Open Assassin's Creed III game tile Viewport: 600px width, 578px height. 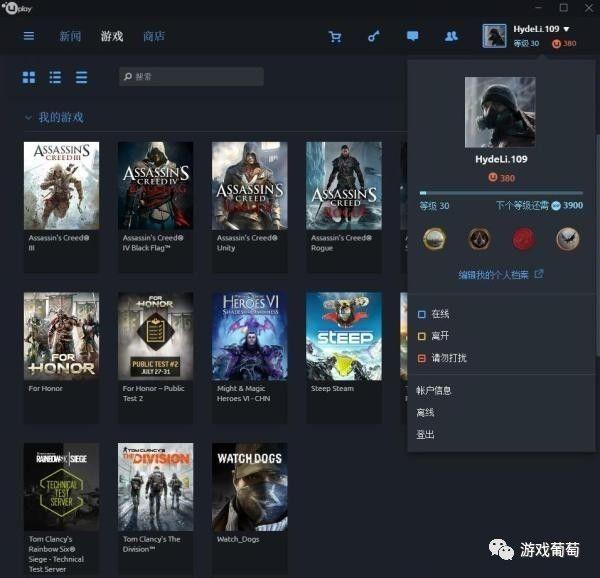coord(61,207)
